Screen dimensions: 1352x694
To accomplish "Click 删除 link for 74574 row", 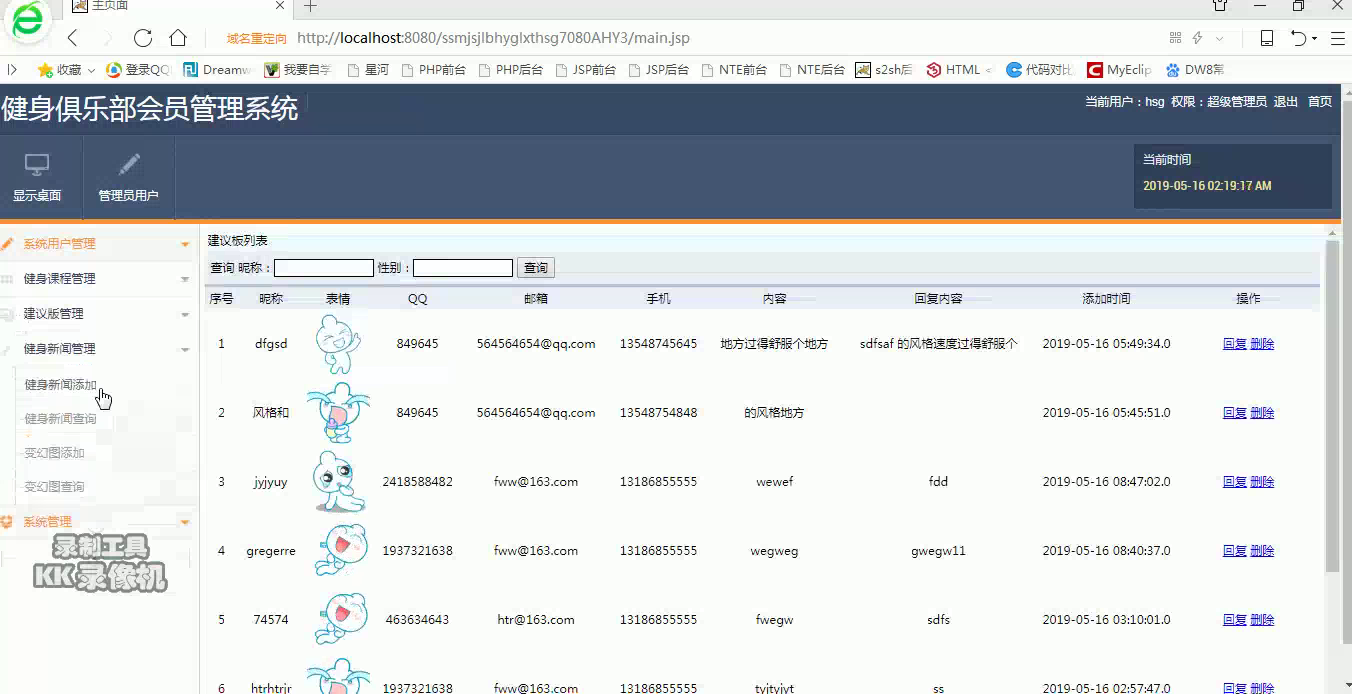I will [x=1262, y=620].
